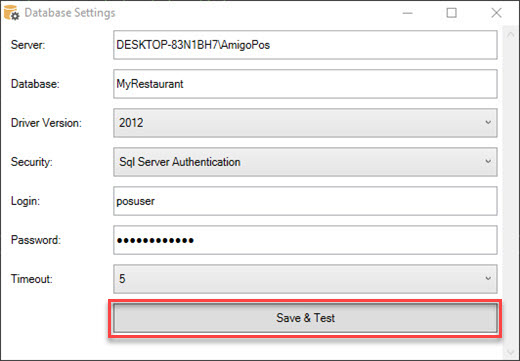The image size is (520, 361).
Task: Minimize the Database Settings window
Action: click(x=407, y=13)
